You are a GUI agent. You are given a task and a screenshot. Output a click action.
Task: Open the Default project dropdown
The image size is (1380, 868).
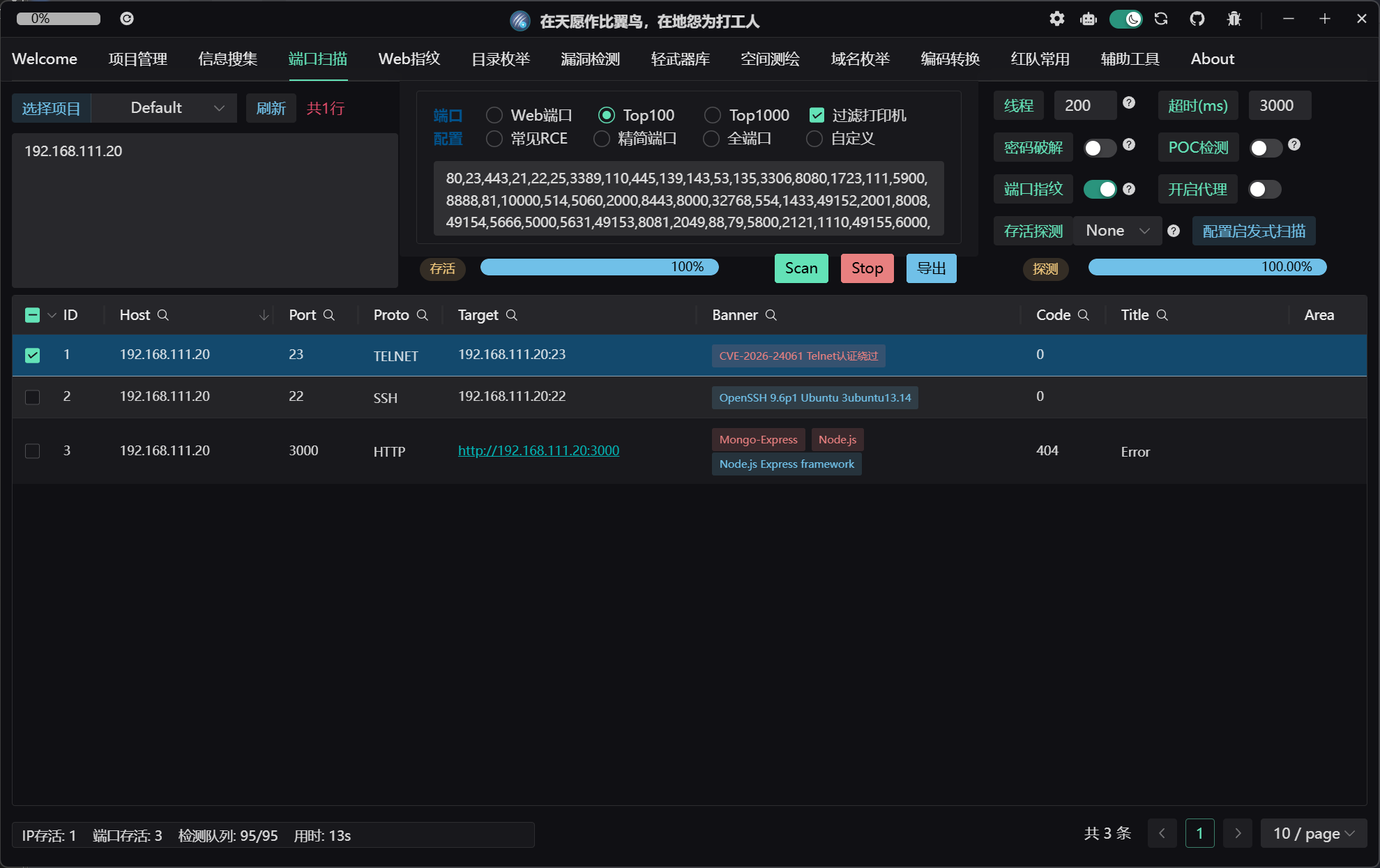165,108
